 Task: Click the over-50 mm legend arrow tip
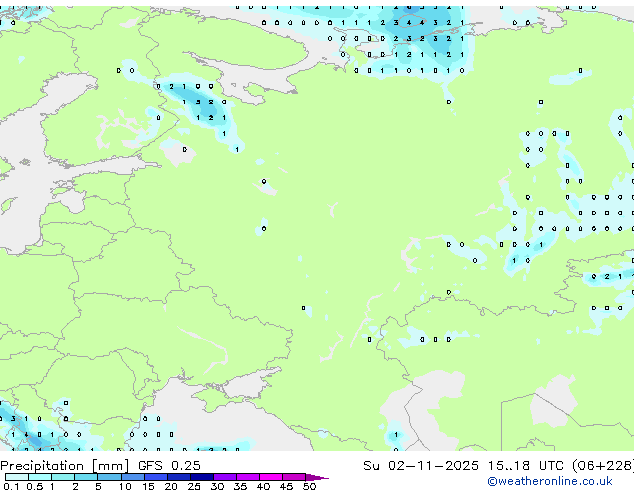(317, 477)
